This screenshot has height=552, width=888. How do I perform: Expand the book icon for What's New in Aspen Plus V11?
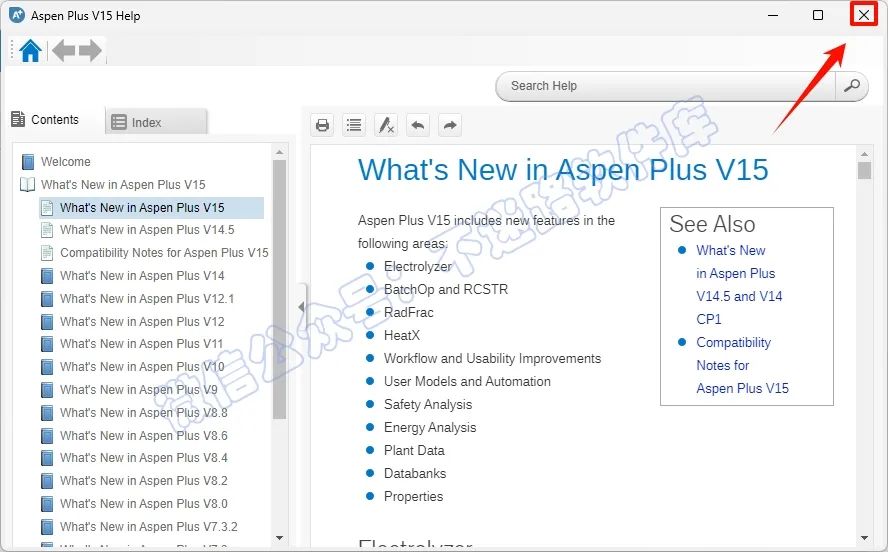47,344
